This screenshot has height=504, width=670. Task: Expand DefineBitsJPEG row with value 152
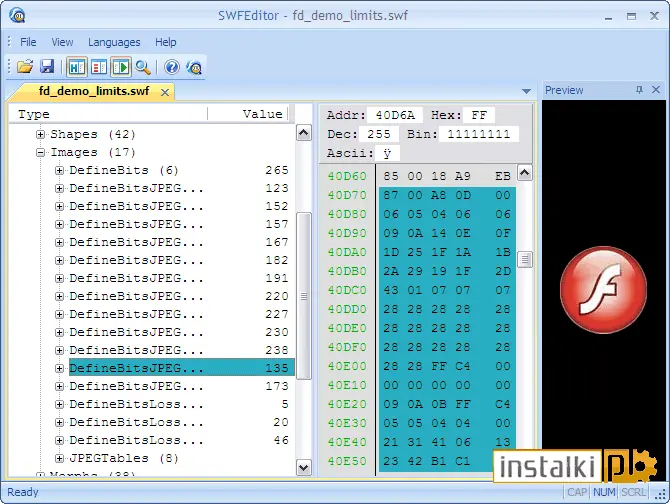[59, 206]
